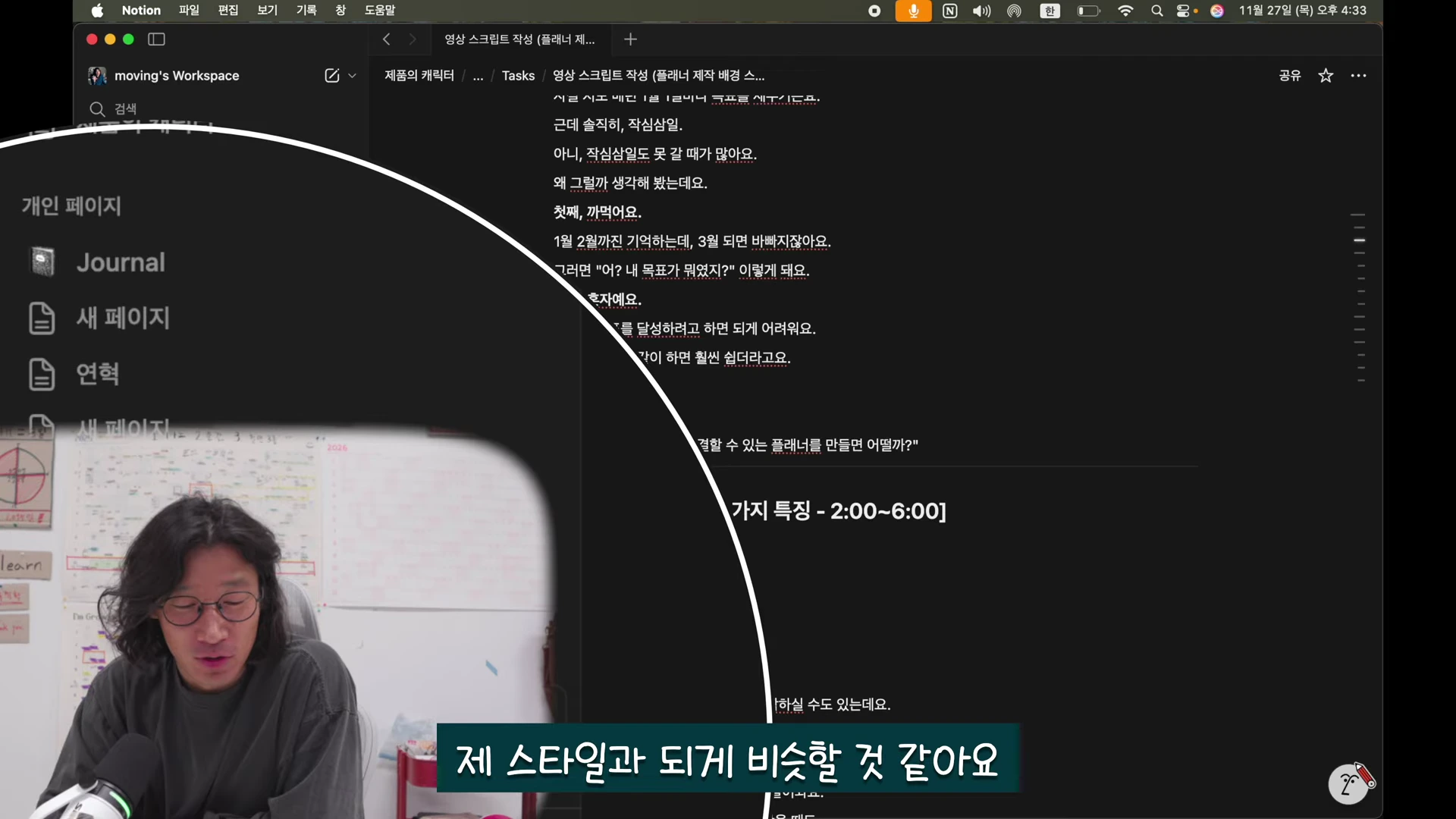Toggle the Notion sidebar panel icon
The width and height of the screenshot is (1456, 819).
157,39
